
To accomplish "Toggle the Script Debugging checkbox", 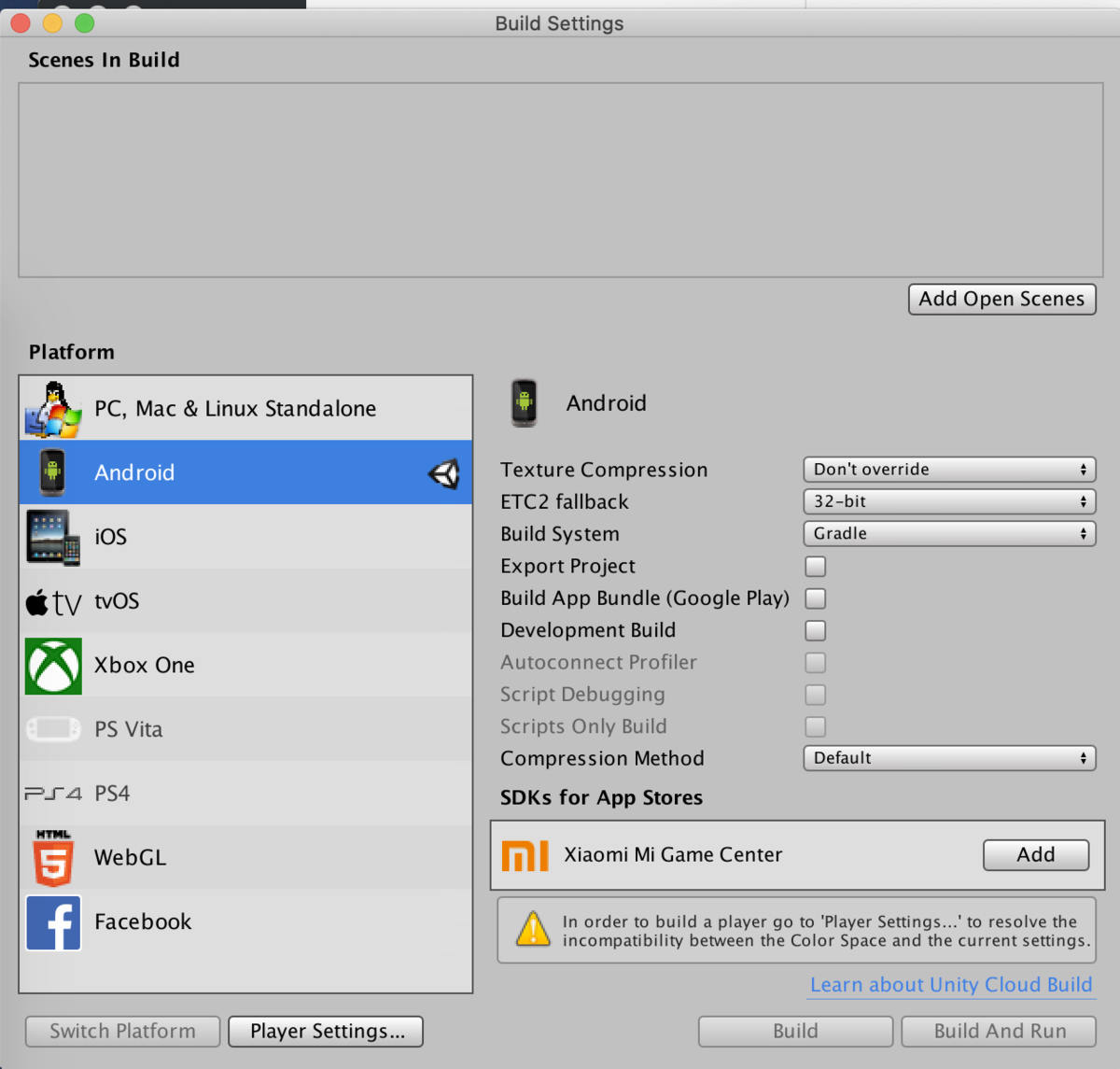I will pyautogui.click(x=816, y=695).
